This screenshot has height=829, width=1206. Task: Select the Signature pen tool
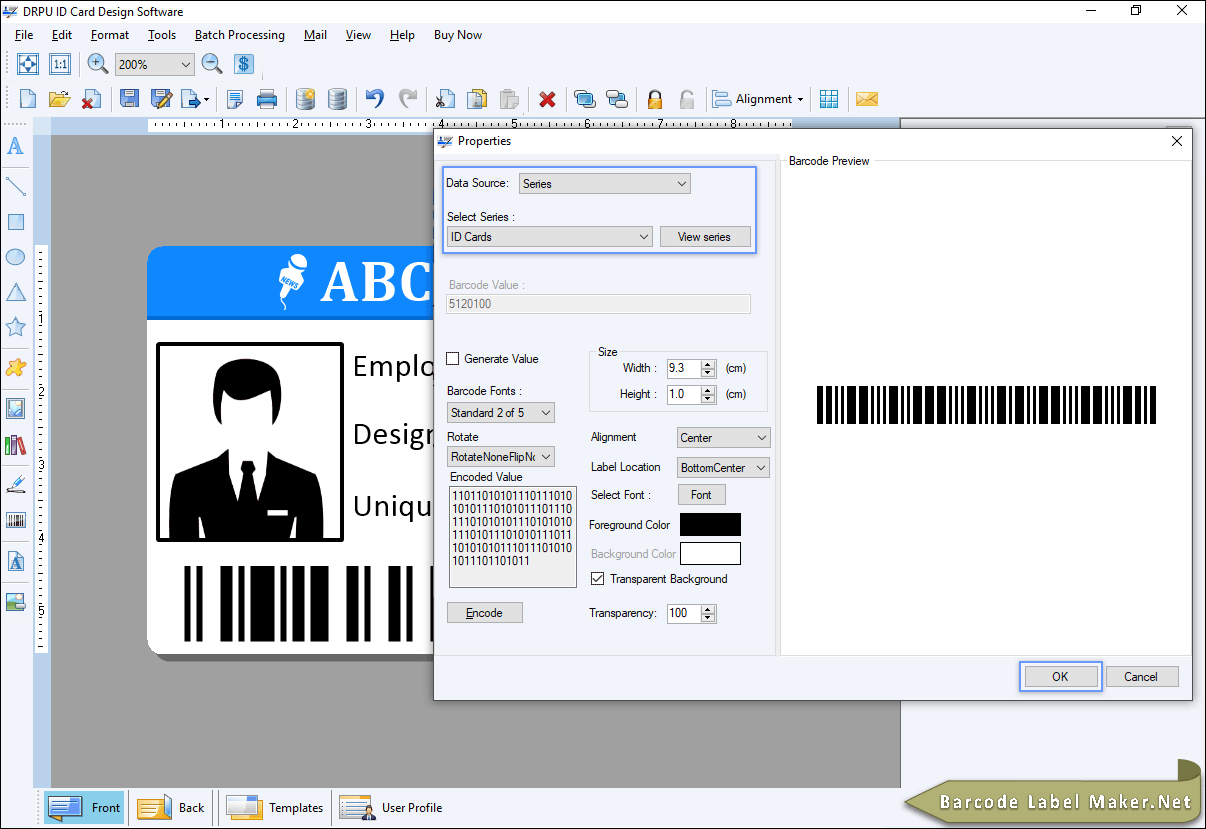(15, 484)
